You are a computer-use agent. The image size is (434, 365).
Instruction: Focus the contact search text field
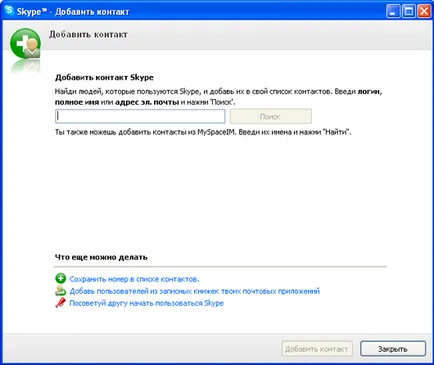(140, 116)
